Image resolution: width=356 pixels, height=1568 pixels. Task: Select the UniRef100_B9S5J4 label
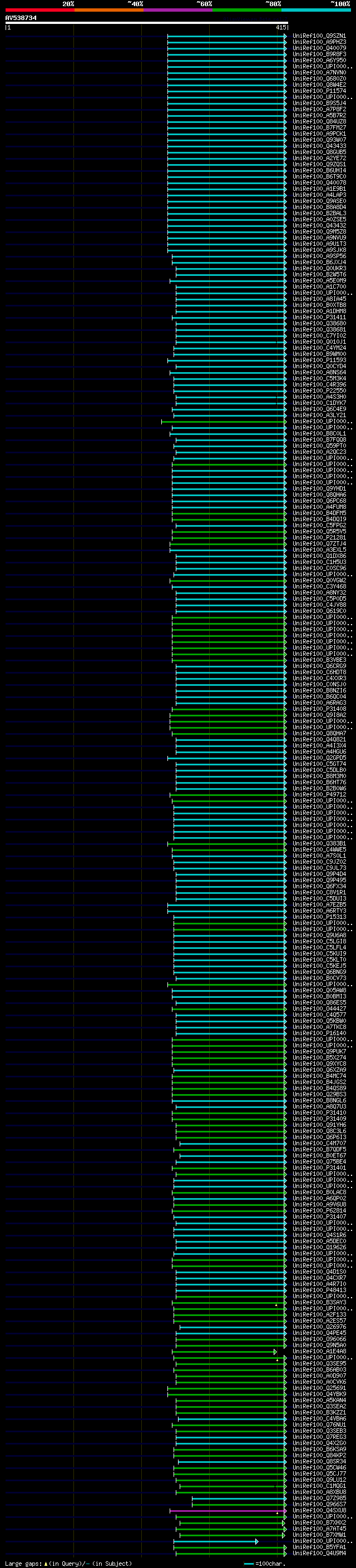click(319, 103)
